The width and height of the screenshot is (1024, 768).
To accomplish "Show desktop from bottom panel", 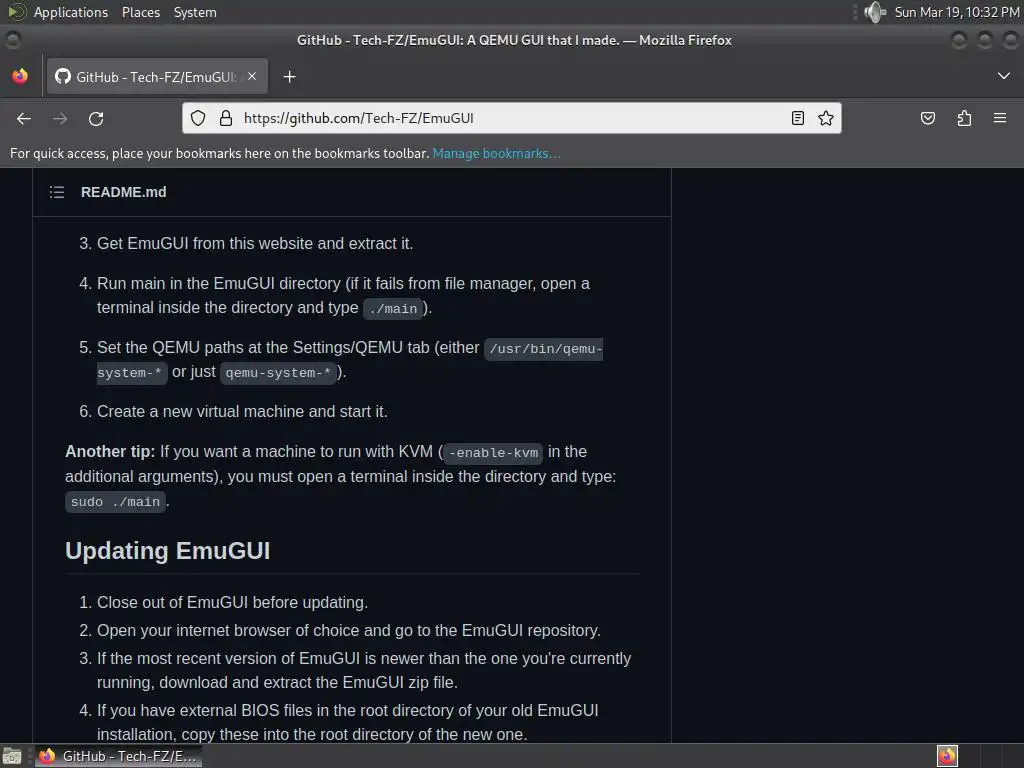I will [12, 756].
